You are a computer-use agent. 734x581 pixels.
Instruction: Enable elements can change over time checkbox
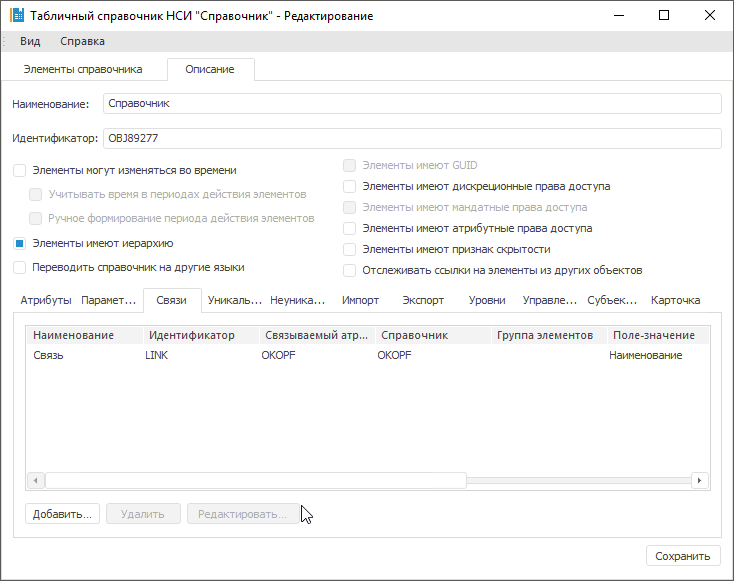(x=19, y=171)
